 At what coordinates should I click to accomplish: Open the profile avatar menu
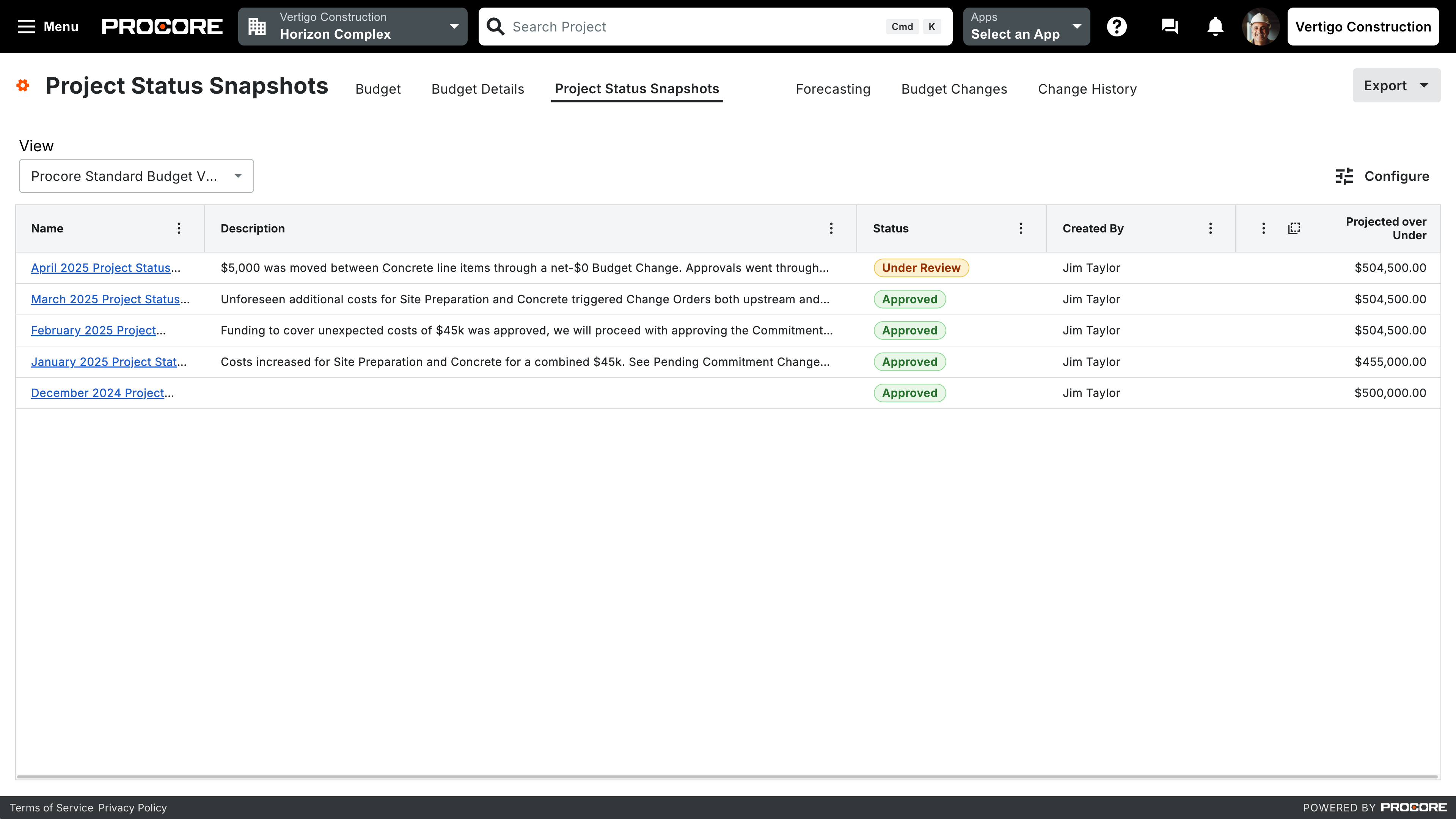click(1259, 26)
